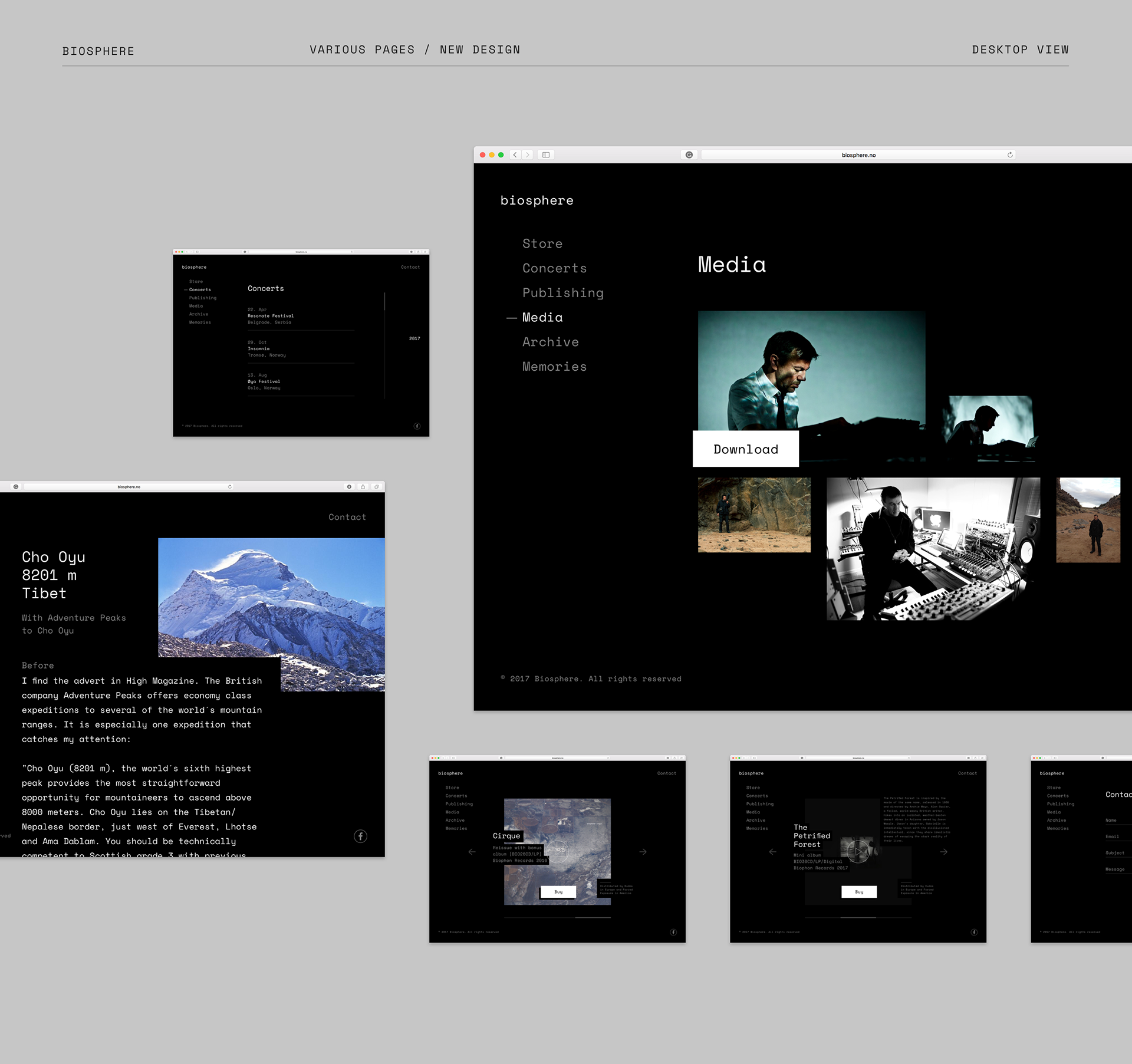This screenshot has width=1132, height=1064.
Task: Click the Cirque album title label
Action: click(506, 836)
